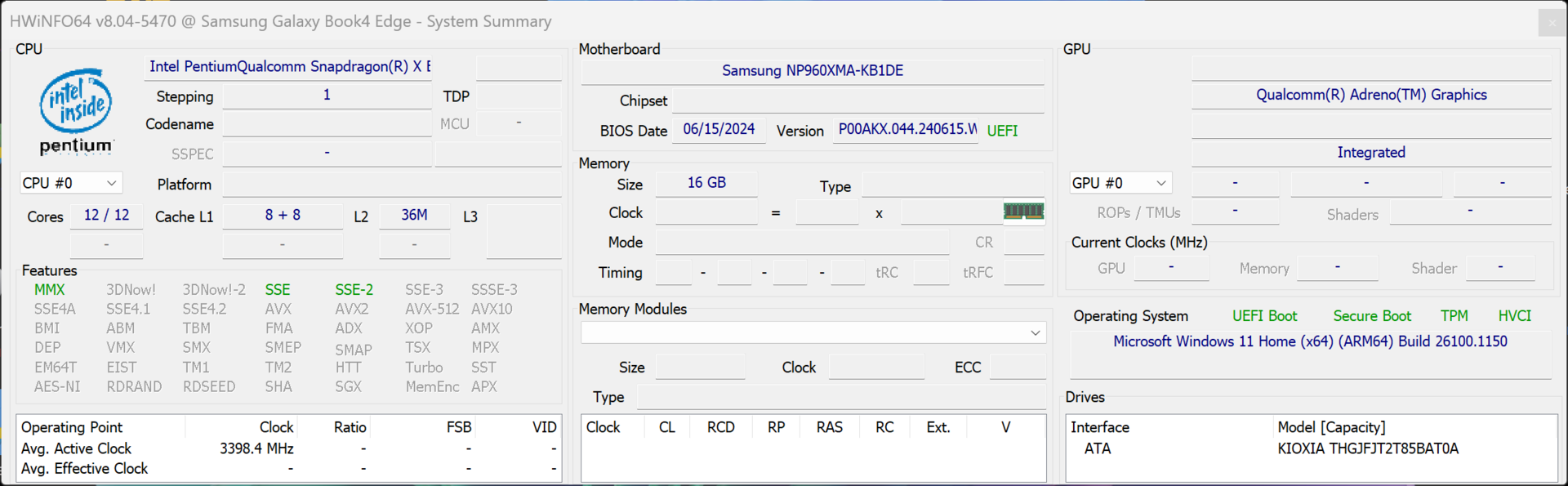This screenshot has height=486, width=1568.
Task: Click the green SSE feature flag
Action: [x=278, y=290]
